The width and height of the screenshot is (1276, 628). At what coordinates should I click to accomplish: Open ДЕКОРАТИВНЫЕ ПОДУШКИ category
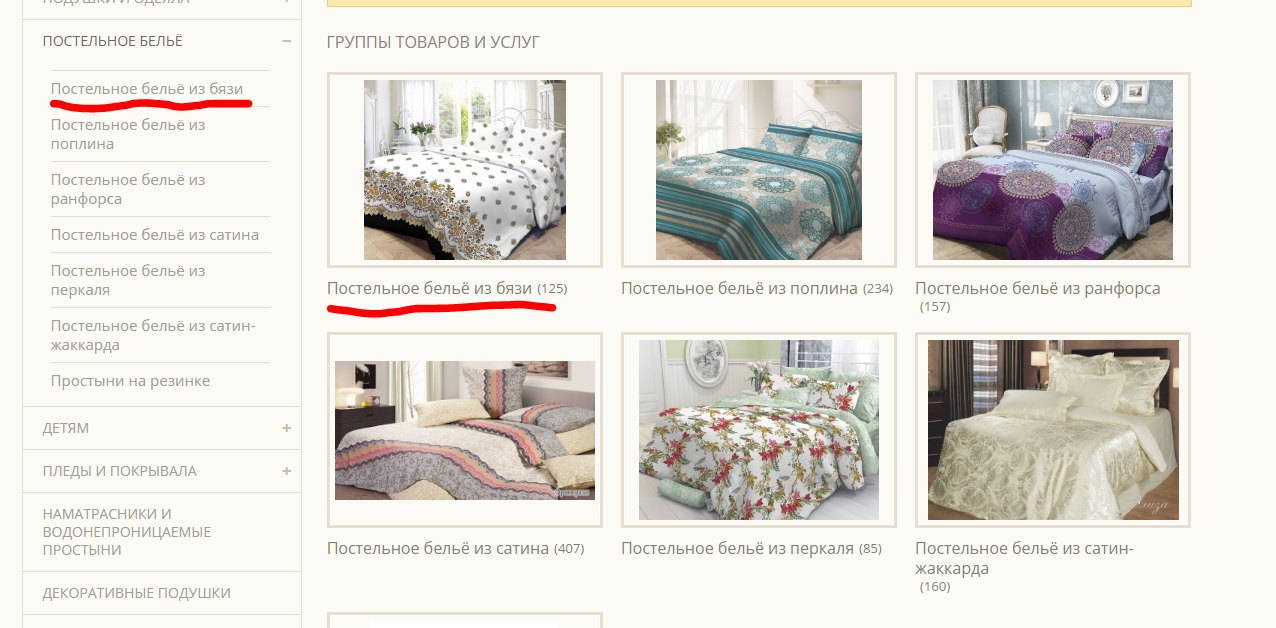click(136, 593)
